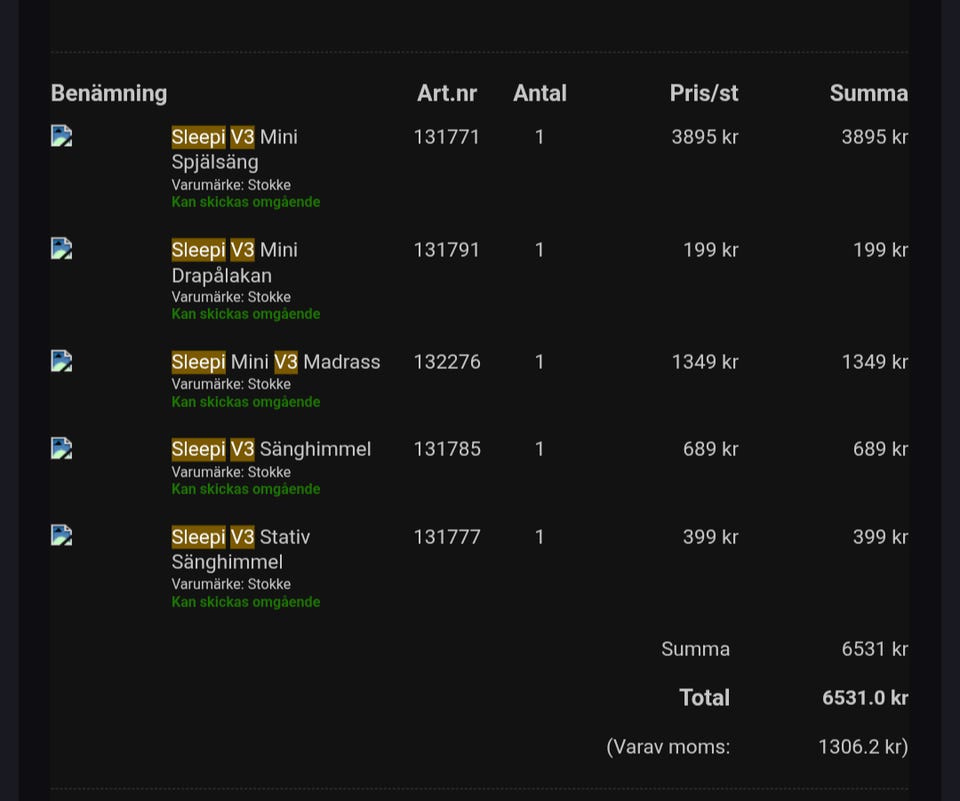Image resolution: width=960 pixels, height=801 pixels.
Task: Click the Antal column header
Action: coord(540,93)
